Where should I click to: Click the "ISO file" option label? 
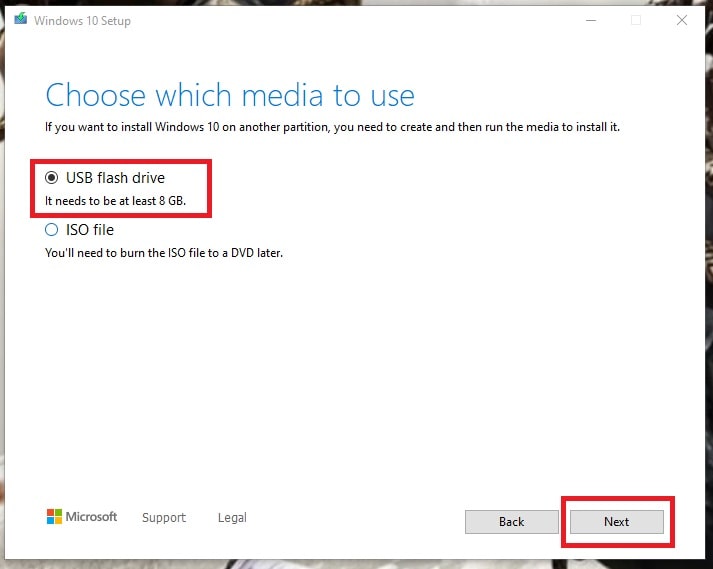pyautogui.click(x=90, y=230)
